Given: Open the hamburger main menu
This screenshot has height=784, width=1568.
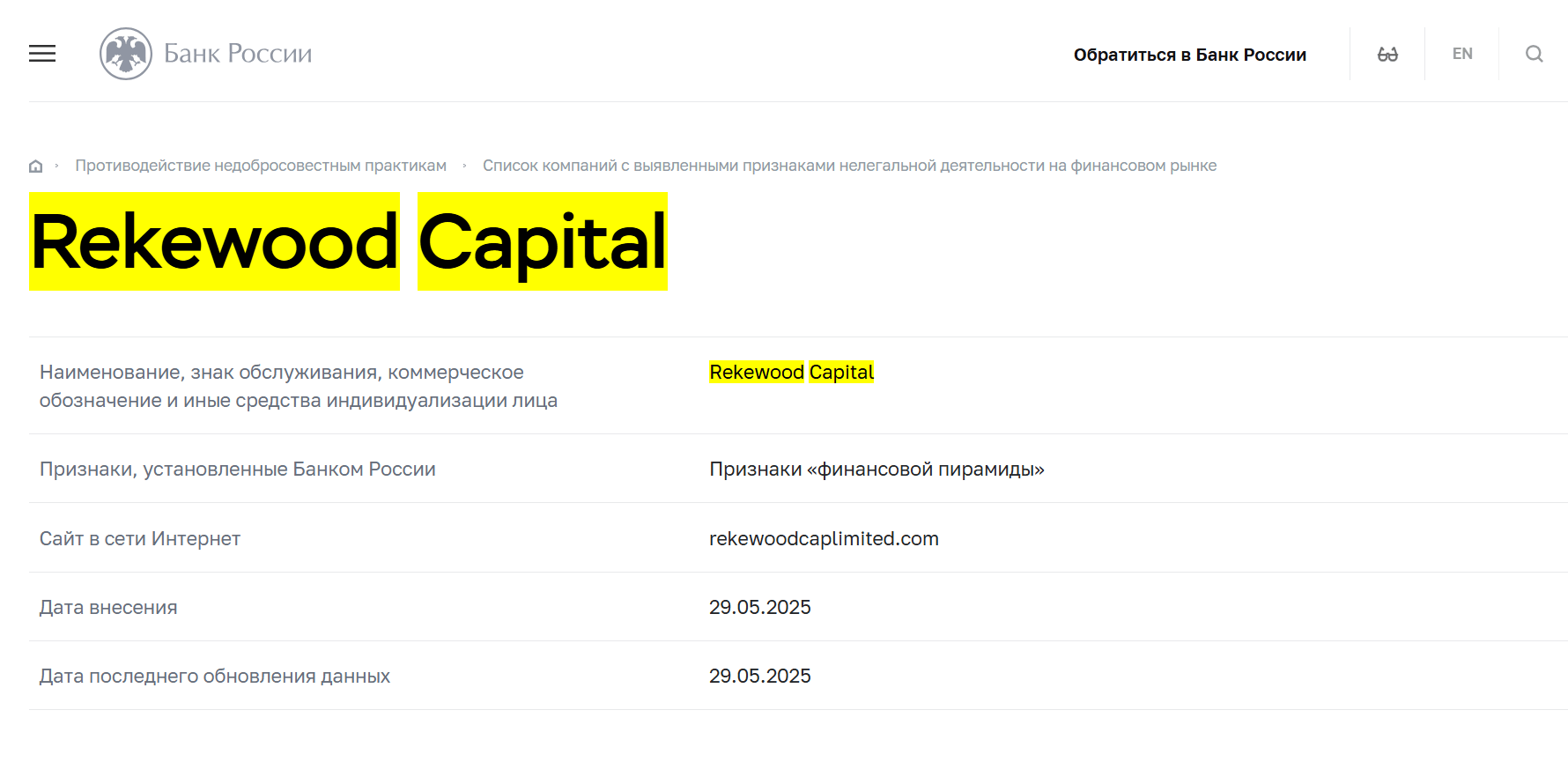Looking at the screenshot, I should coord(42,54).
